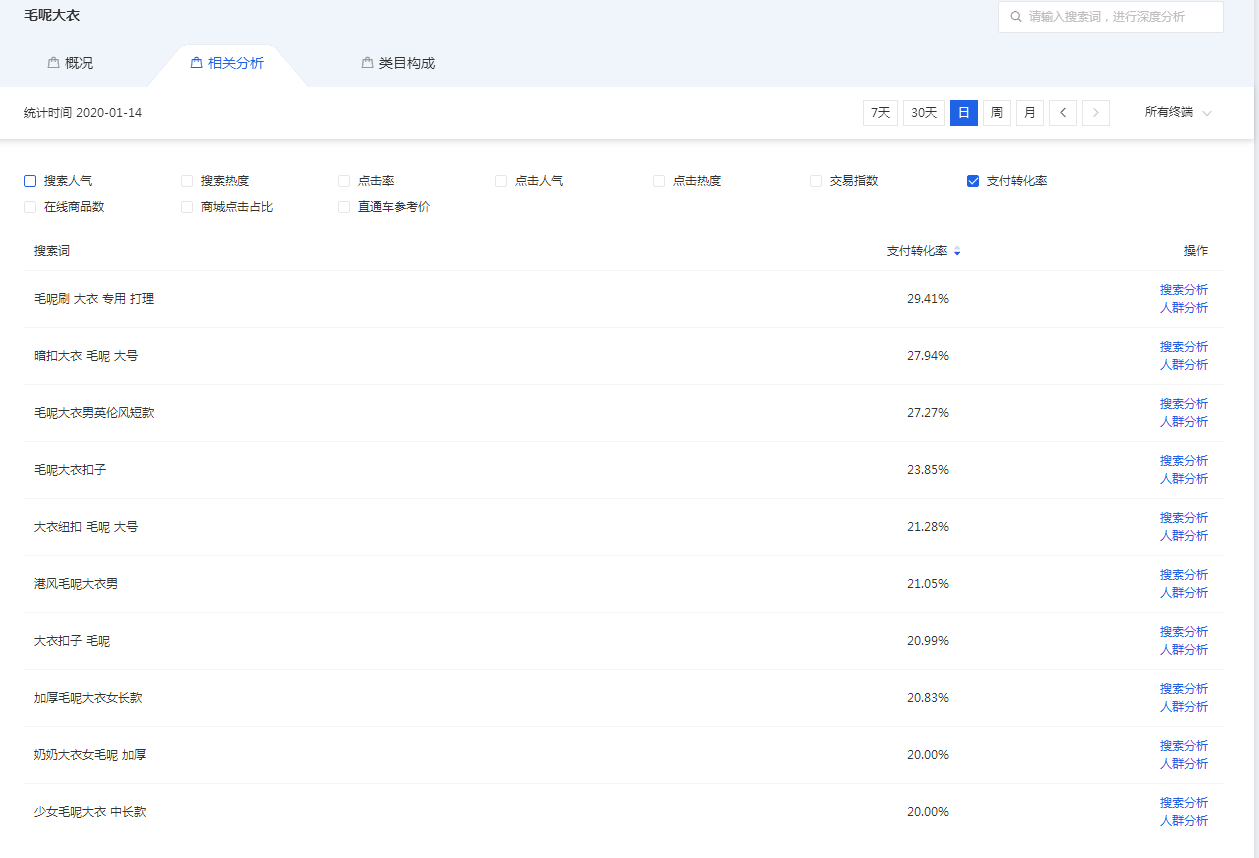Switch to the 概况 tab
1259x858 pixels.
point(78,63)
